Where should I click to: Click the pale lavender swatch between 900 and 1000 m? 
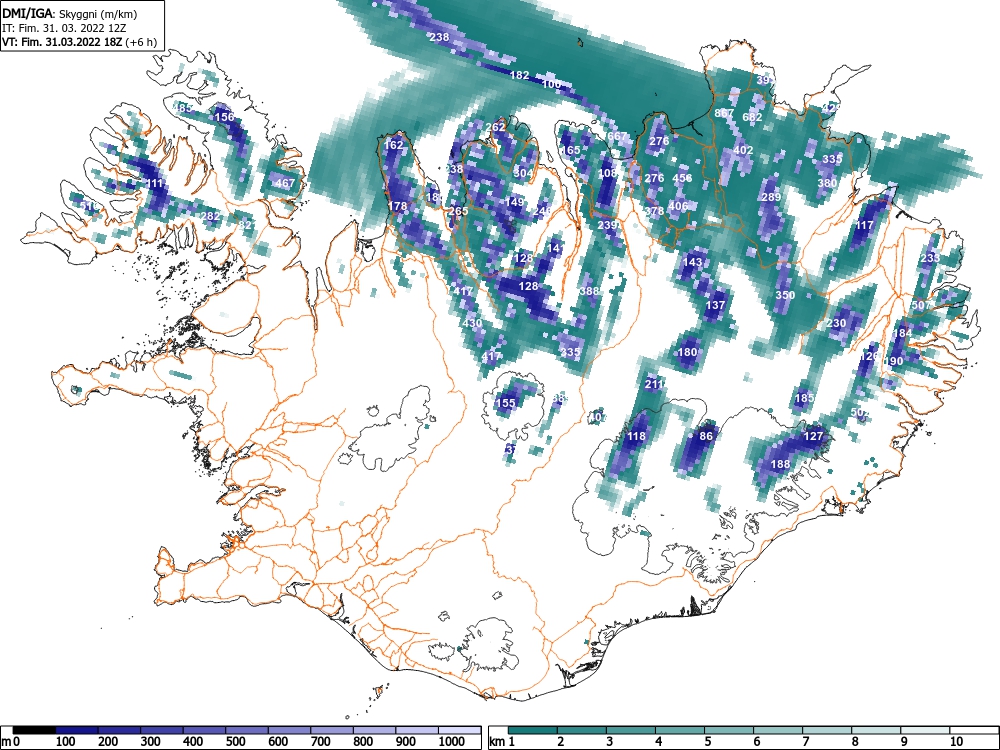pos(417,730)
